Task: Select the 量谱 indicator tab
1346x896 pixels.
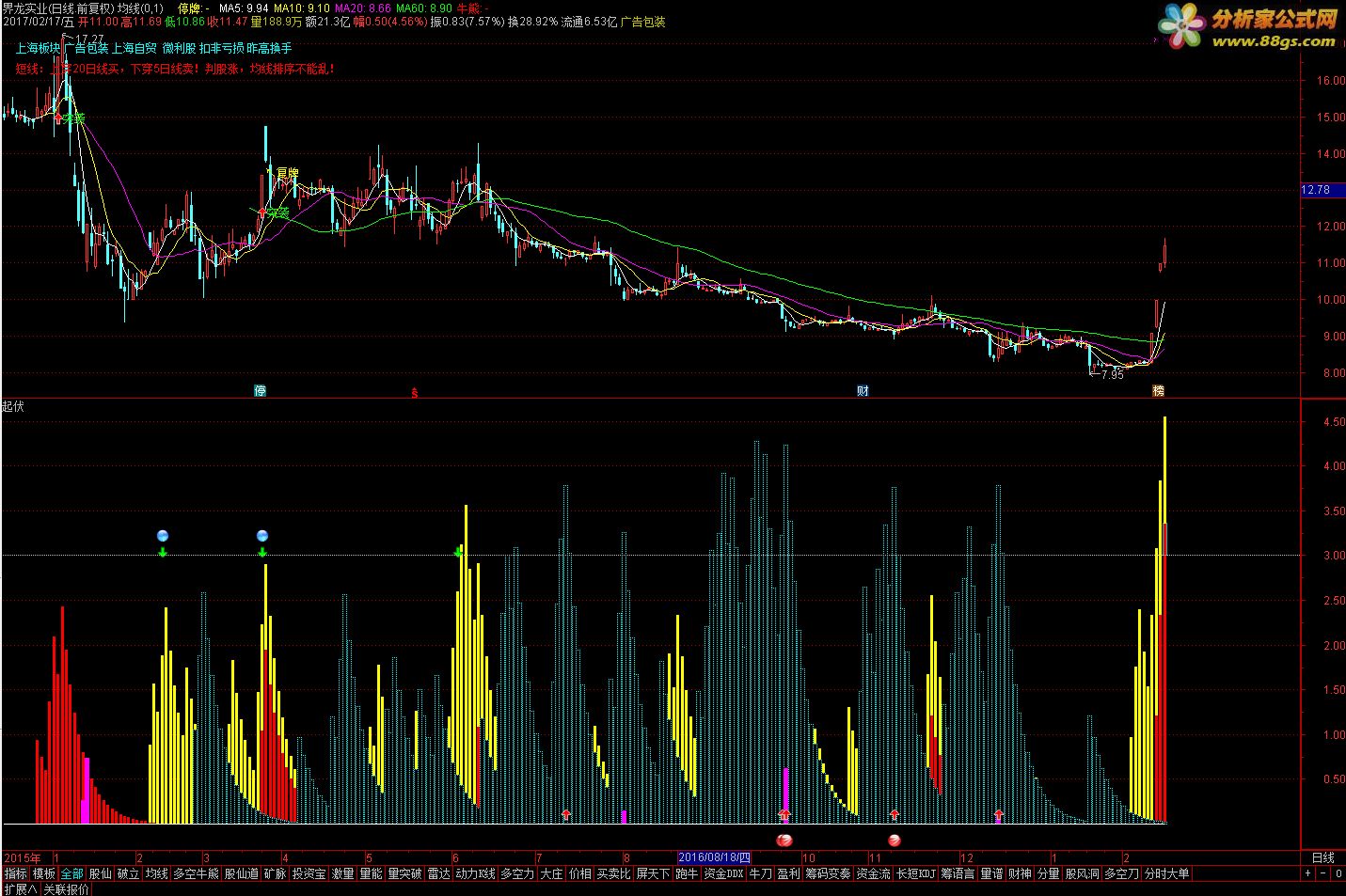Action: (x=992, y=873)
